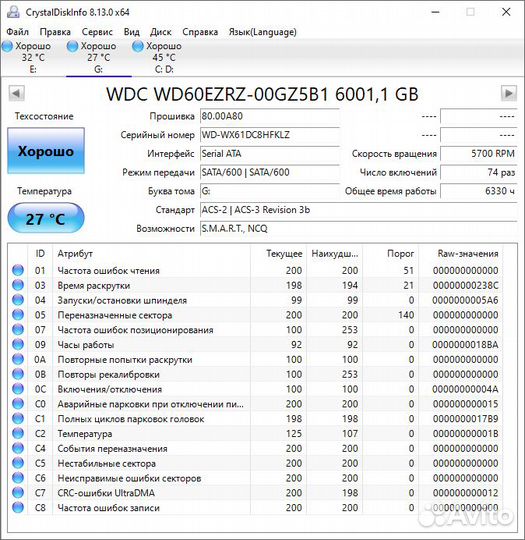Click the 27 °C temperature button
Screen dimensions: 525x540
46,218
